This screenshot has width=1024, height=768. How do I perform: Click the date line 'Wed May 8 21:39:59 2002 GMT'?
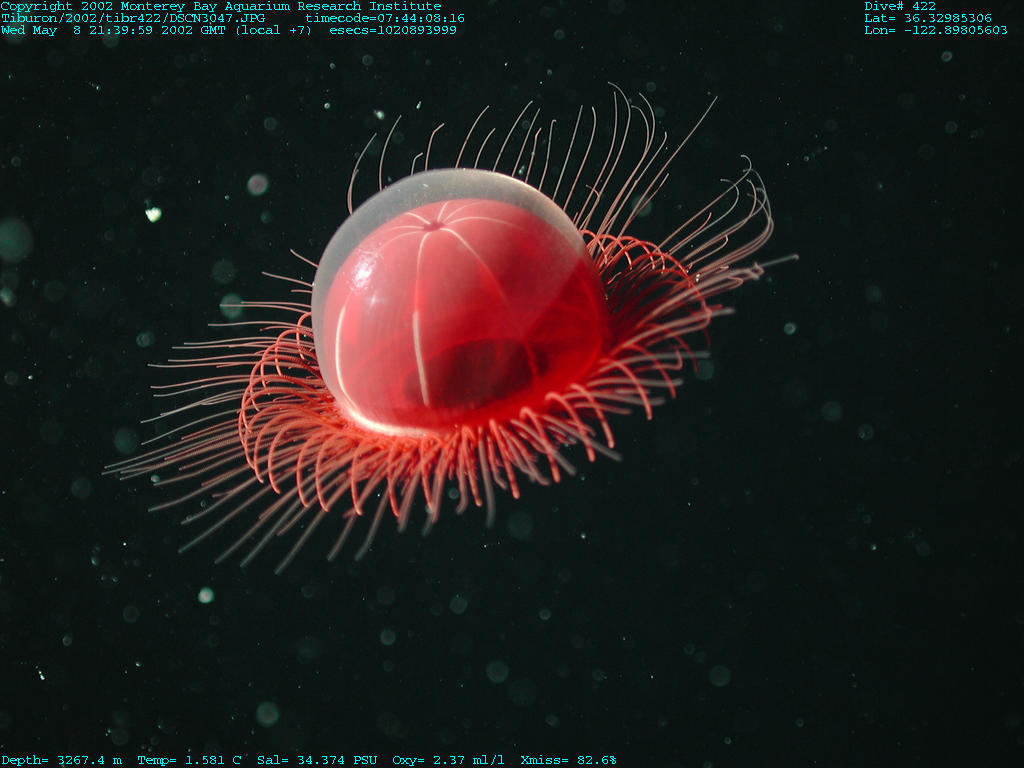pos(113,30)
